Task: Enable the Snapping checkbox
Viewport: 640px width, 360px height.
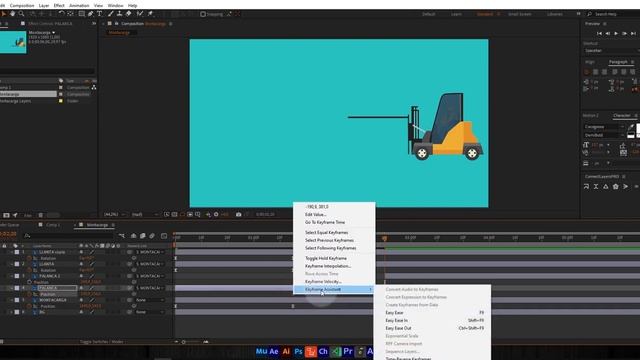Action: (x=203, y=14)
